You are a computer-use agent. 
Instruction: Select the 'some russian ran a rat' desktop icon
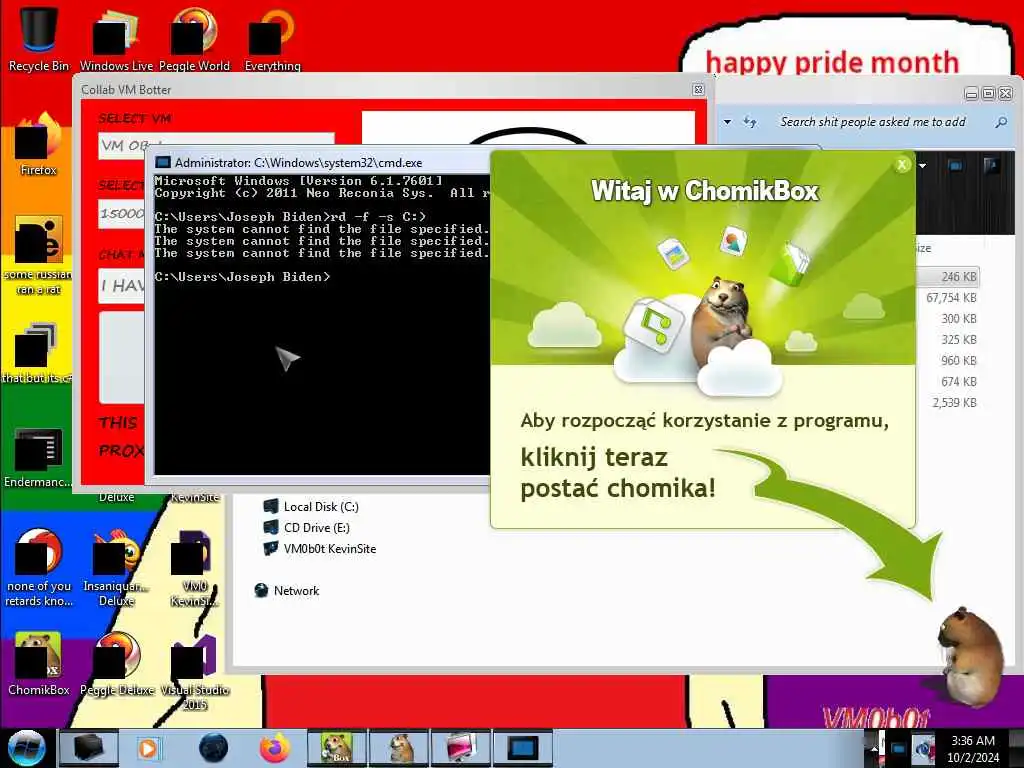click(x=39, y=255)
